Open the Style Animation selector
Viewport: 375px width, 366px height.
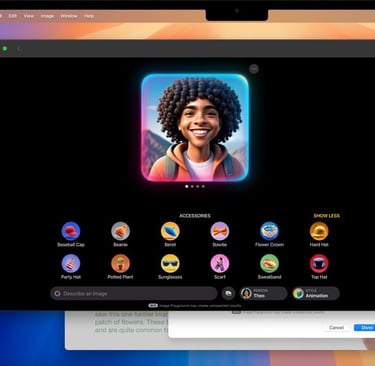pyautogui.click(x=316, y=293)
